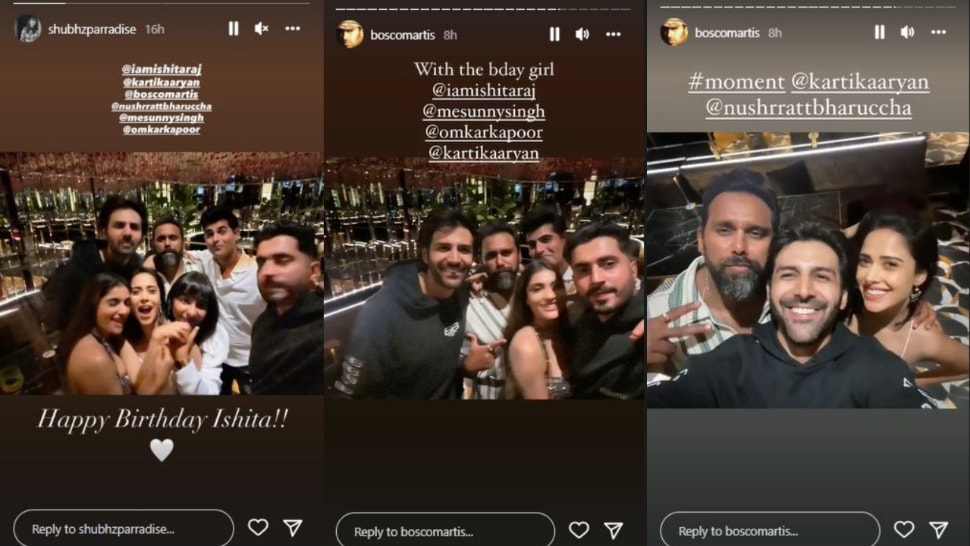This screenshot has height=546, width=970.
Task: Open more options on shubhzparradise story
Action: pos(293,28)
